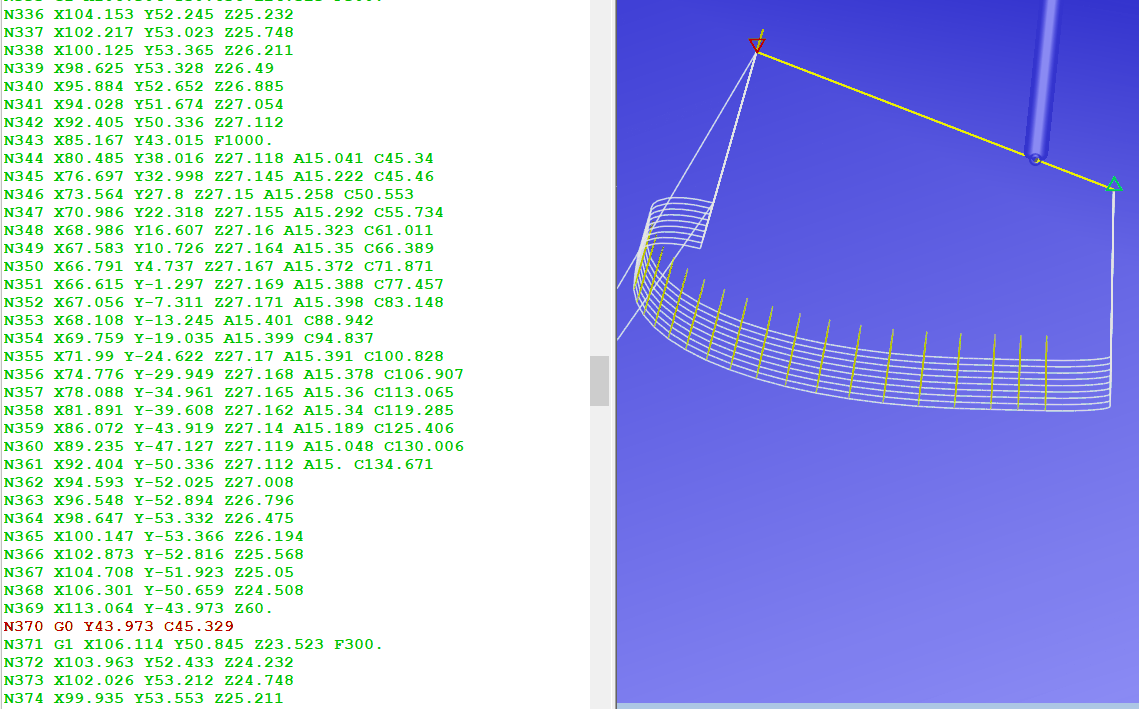The width and height of the screenshot is (1139, 709).
Task: Select line N336 in the code list
Action: point(148,14)
